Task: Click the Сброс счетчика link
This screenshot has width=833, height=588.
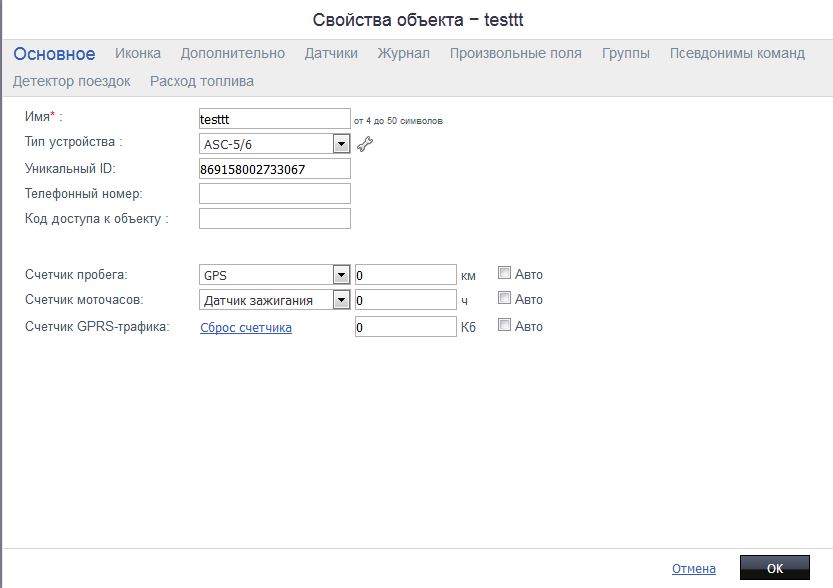Action: point(246,327)
